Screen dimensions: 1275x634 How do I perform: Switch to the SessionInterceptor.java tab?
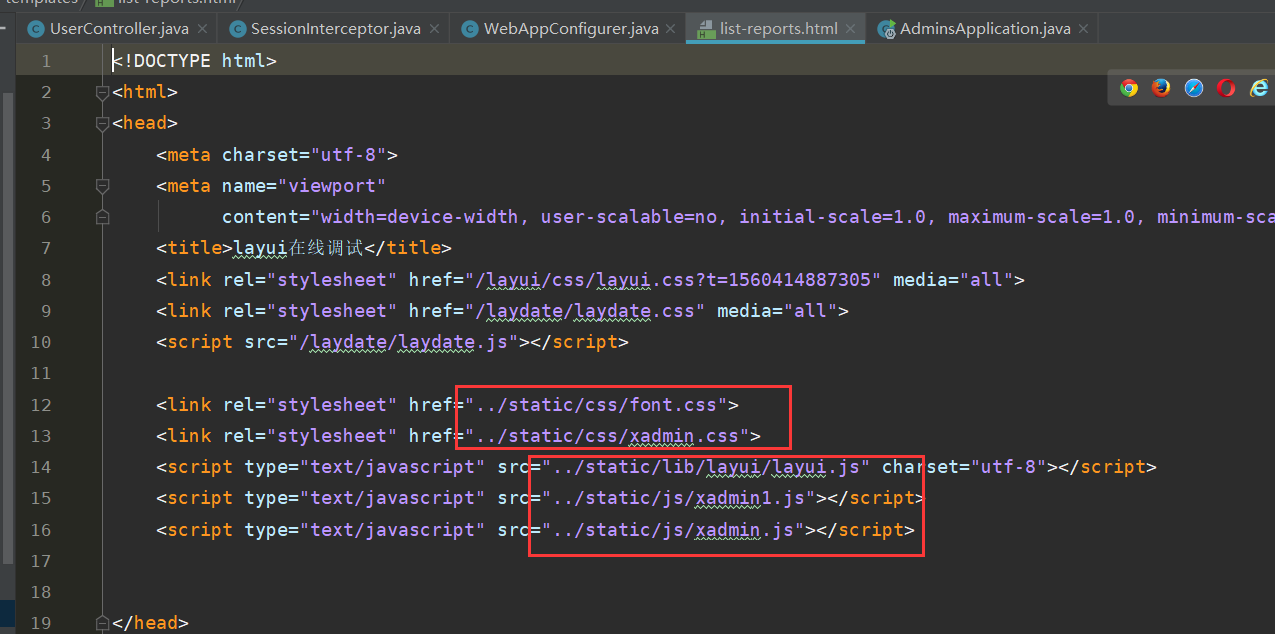click(x=335, y=29)
